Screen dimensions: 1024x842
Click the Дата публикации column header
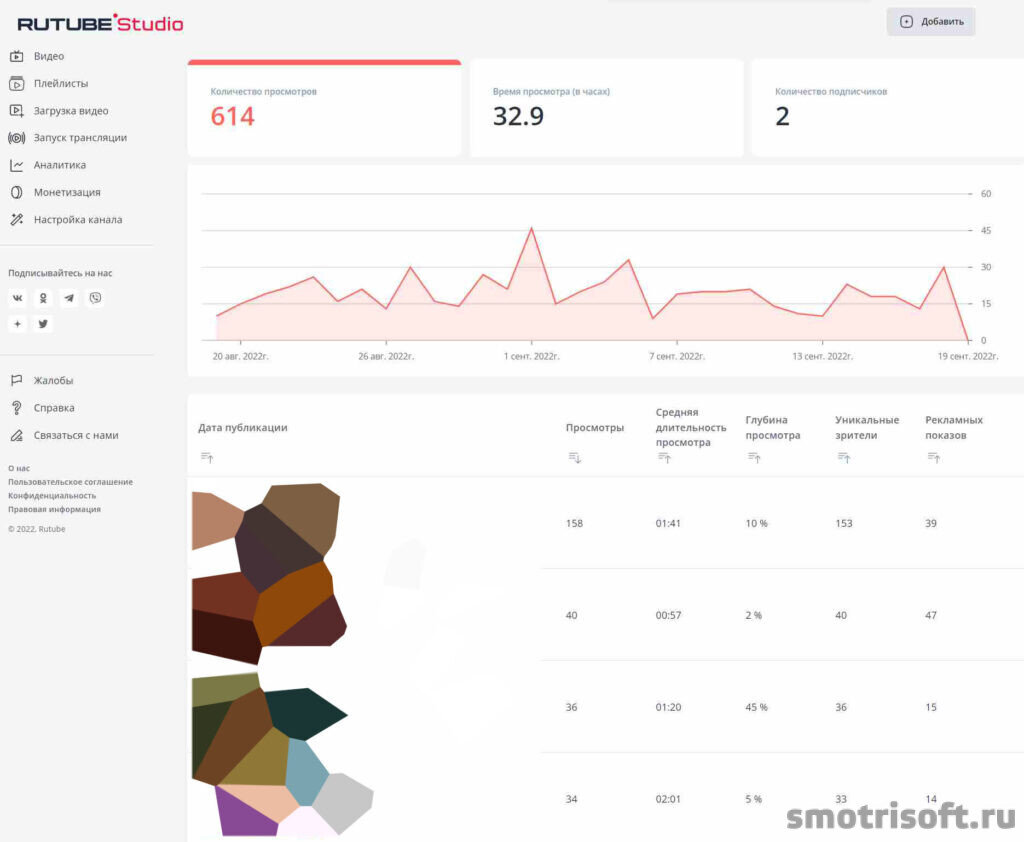tap(243, 428)
